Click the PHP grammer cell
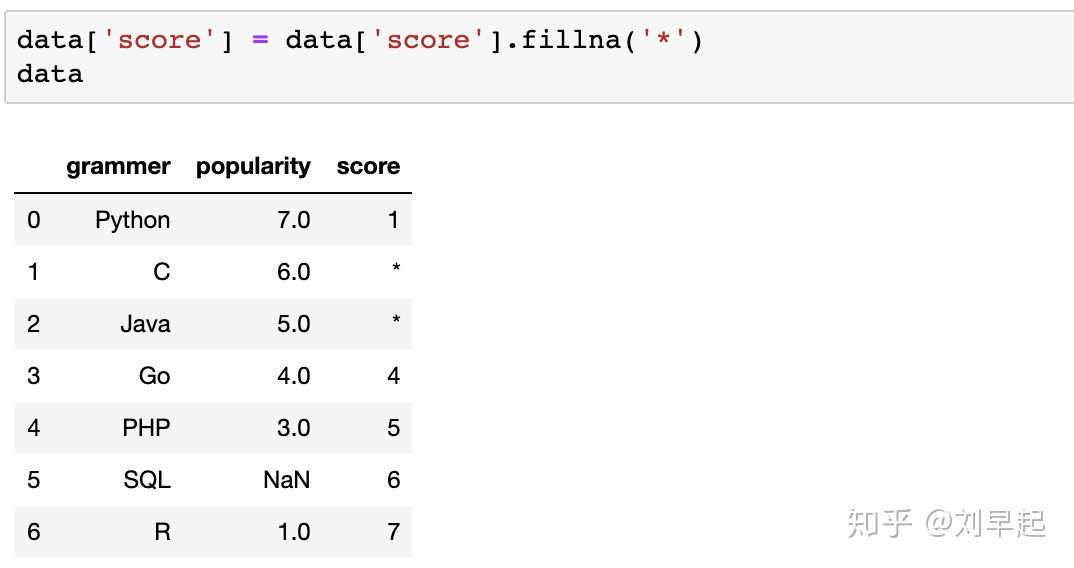 click(x=146, y=428)
